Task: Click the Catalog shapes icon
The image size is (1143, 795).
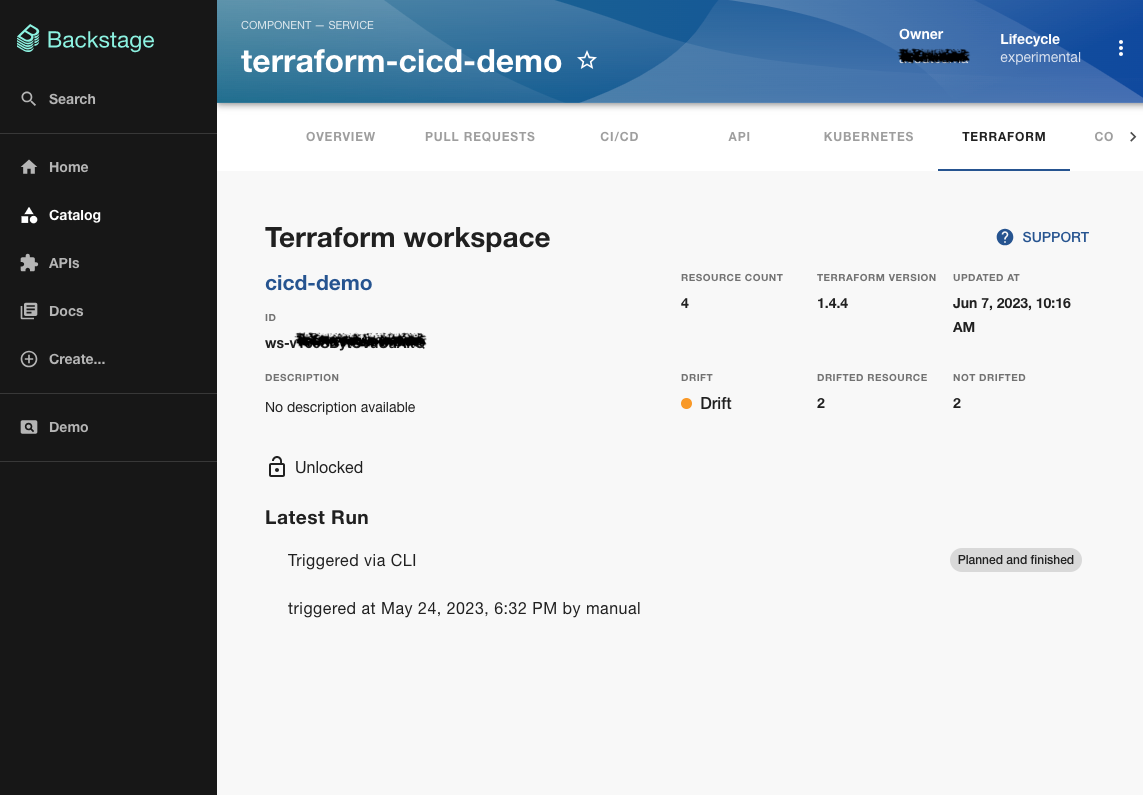Action: [28, 215]
